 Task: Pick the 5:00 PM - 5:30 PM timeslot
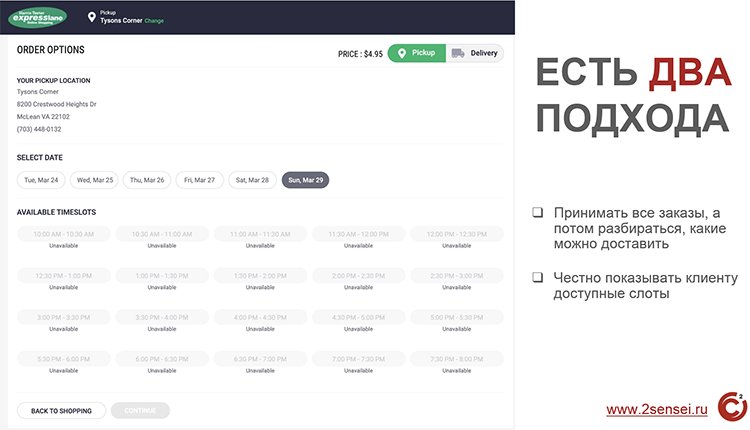click(457, 318)
